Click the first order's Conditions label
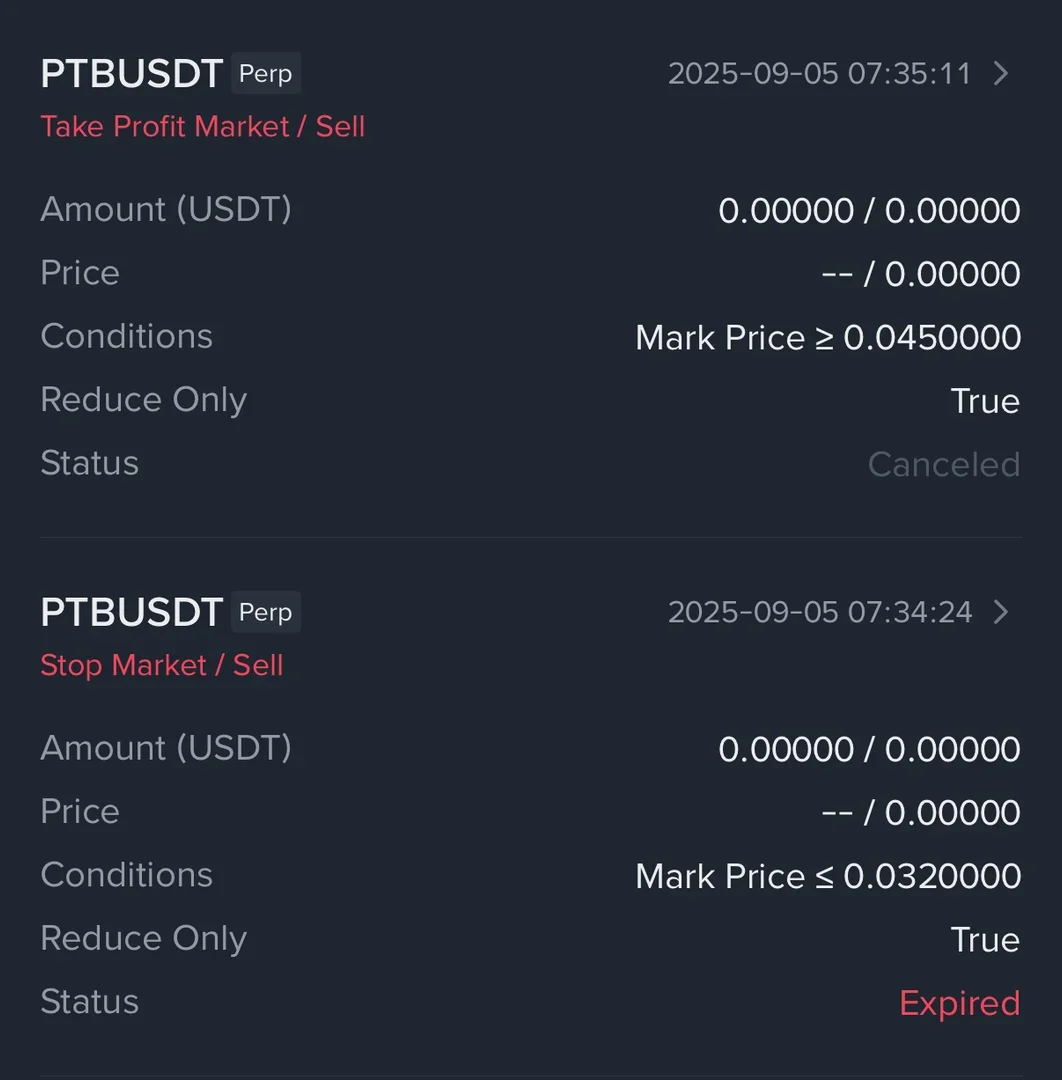The image size is (1062, 1080). (x=126, y=336)
